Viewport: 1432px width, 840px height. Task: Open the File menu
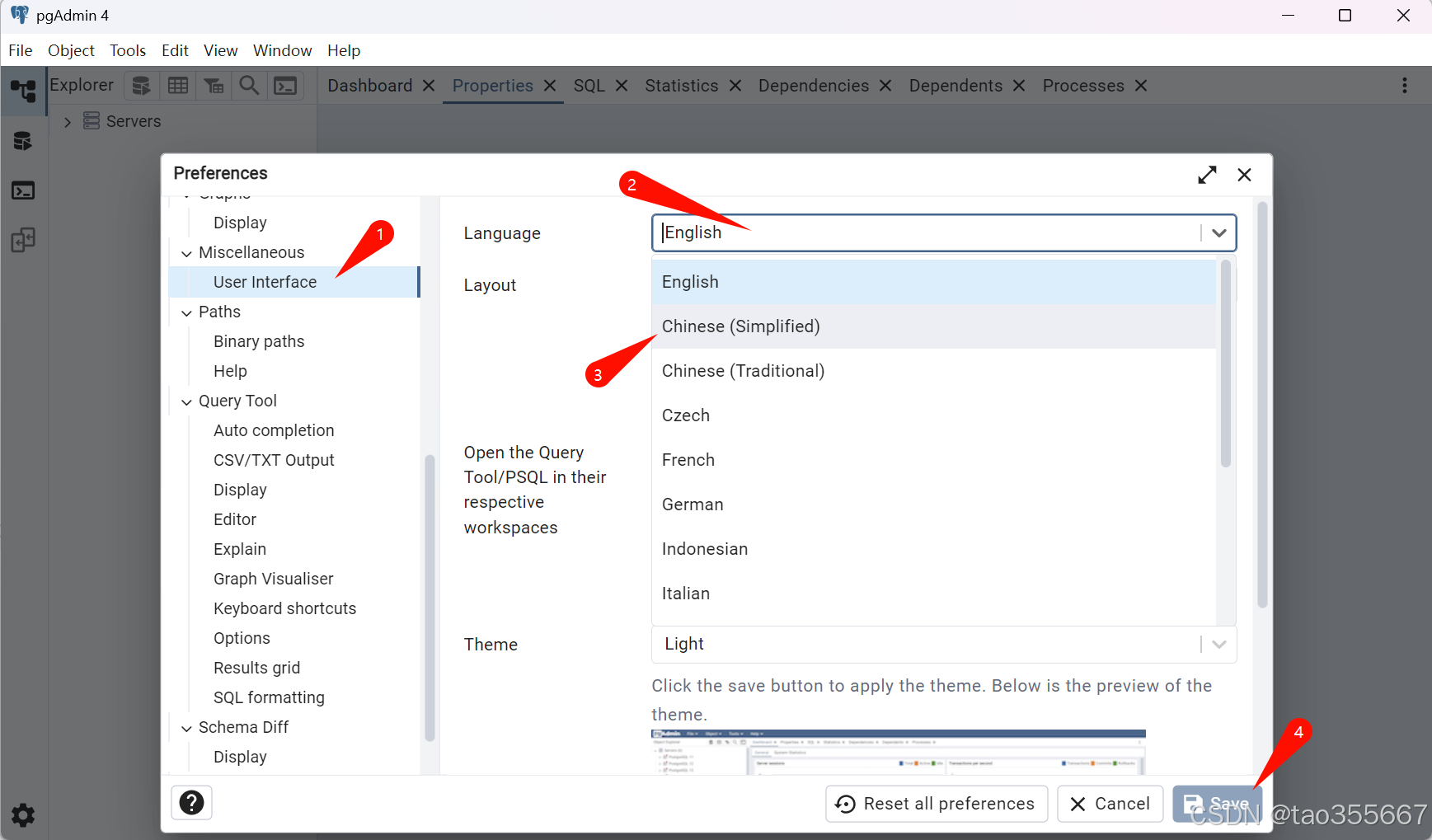21,50
